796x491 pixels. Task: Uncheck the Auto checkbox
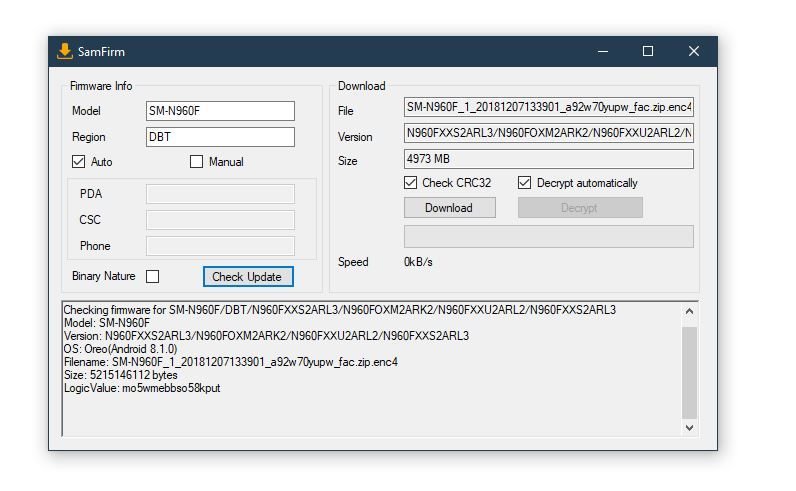click(x=78, y=161)
